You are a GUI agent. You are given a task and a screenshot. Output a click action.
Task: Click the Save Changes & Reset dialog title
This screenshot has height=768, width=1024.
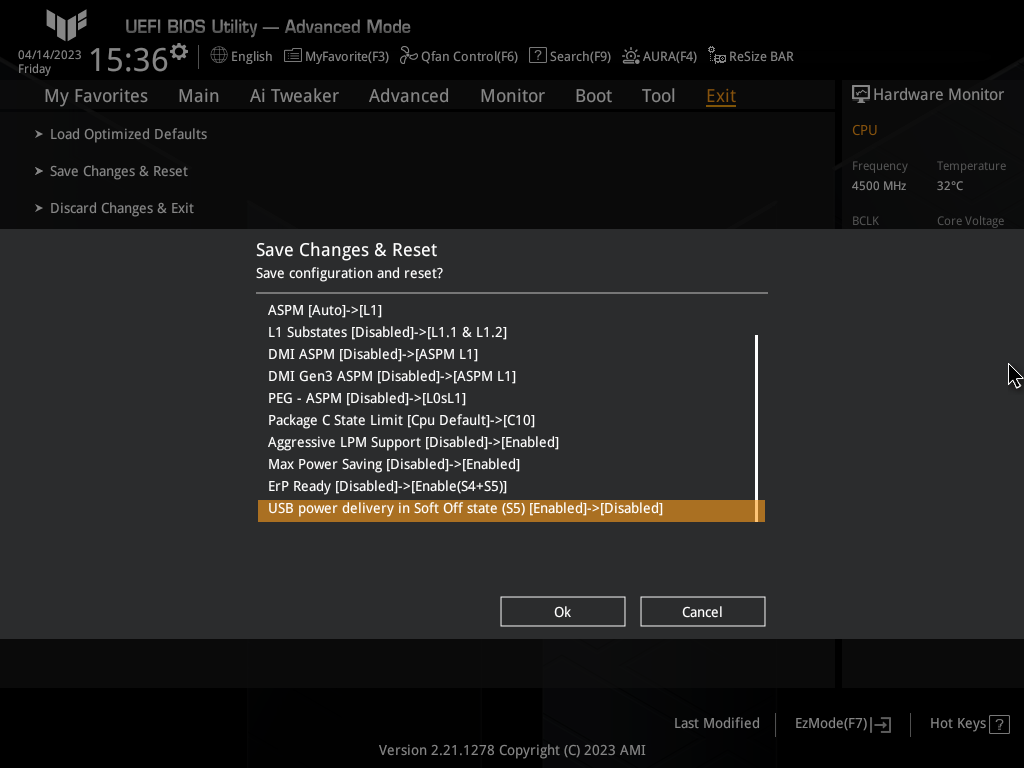(x=346, y=249)
